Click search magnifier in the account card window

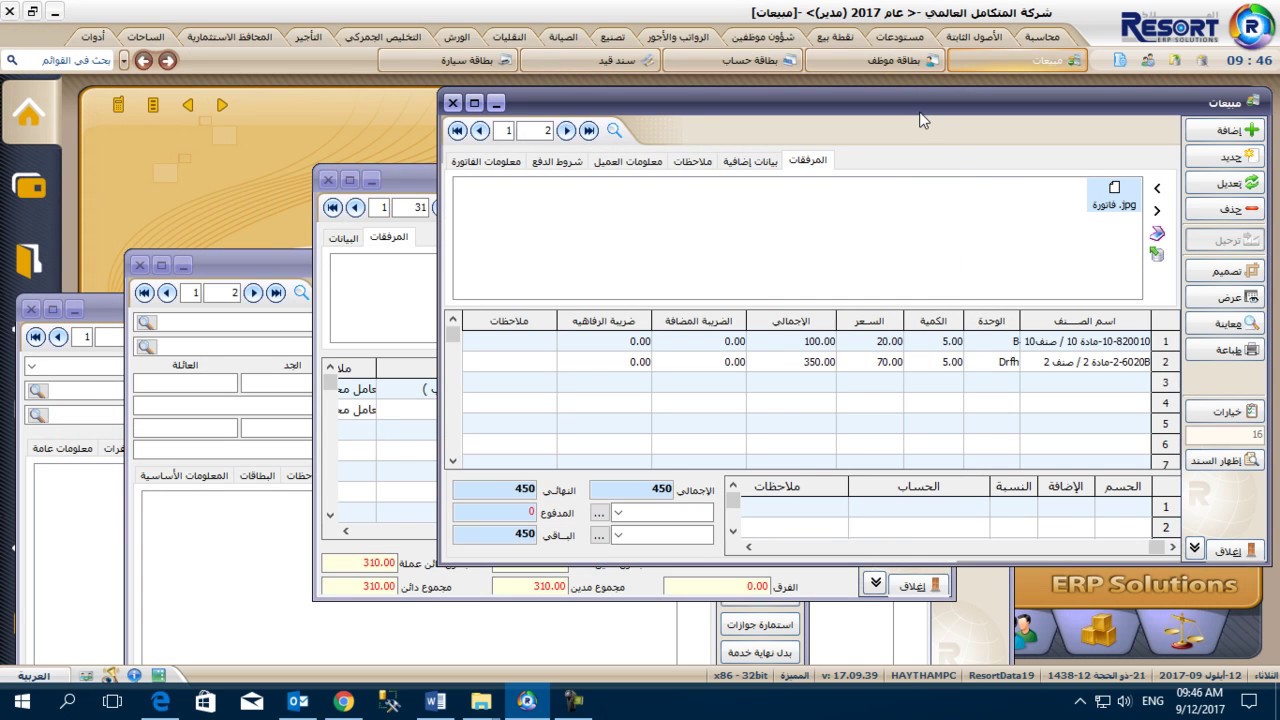[x=301, y=293]
